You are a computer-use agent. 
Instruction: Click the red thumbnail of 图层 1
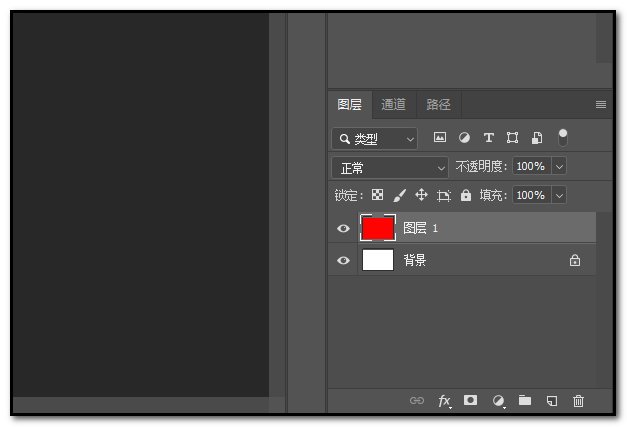378,228
